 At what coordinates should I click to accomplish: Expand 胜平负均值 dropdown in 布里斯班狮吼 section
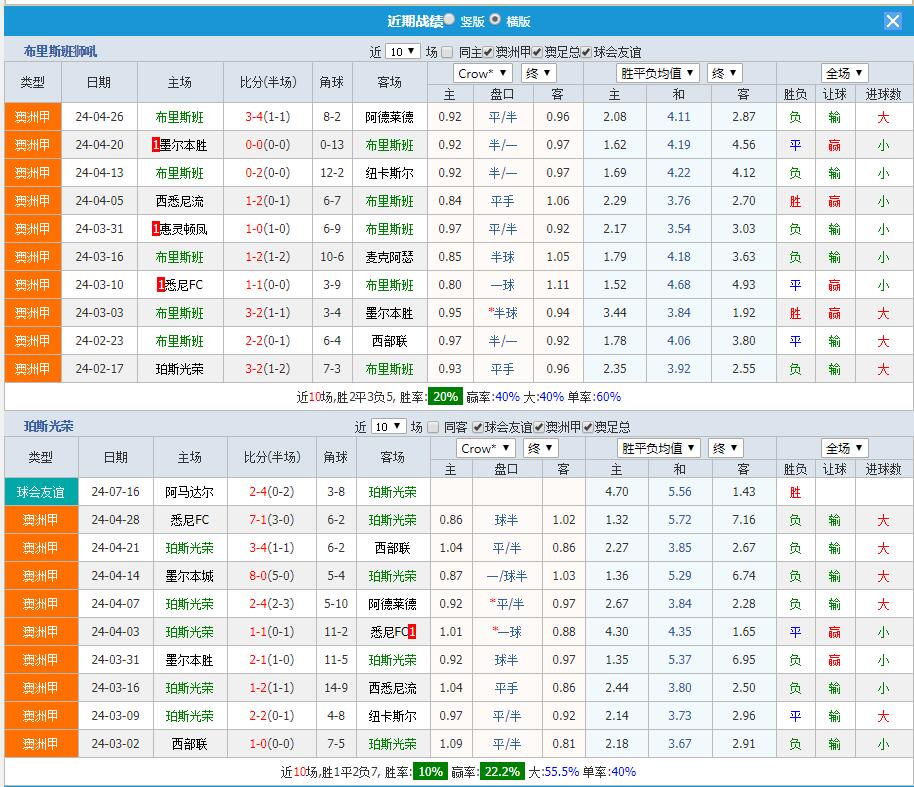pyautogui.click(x=657, y=73)
